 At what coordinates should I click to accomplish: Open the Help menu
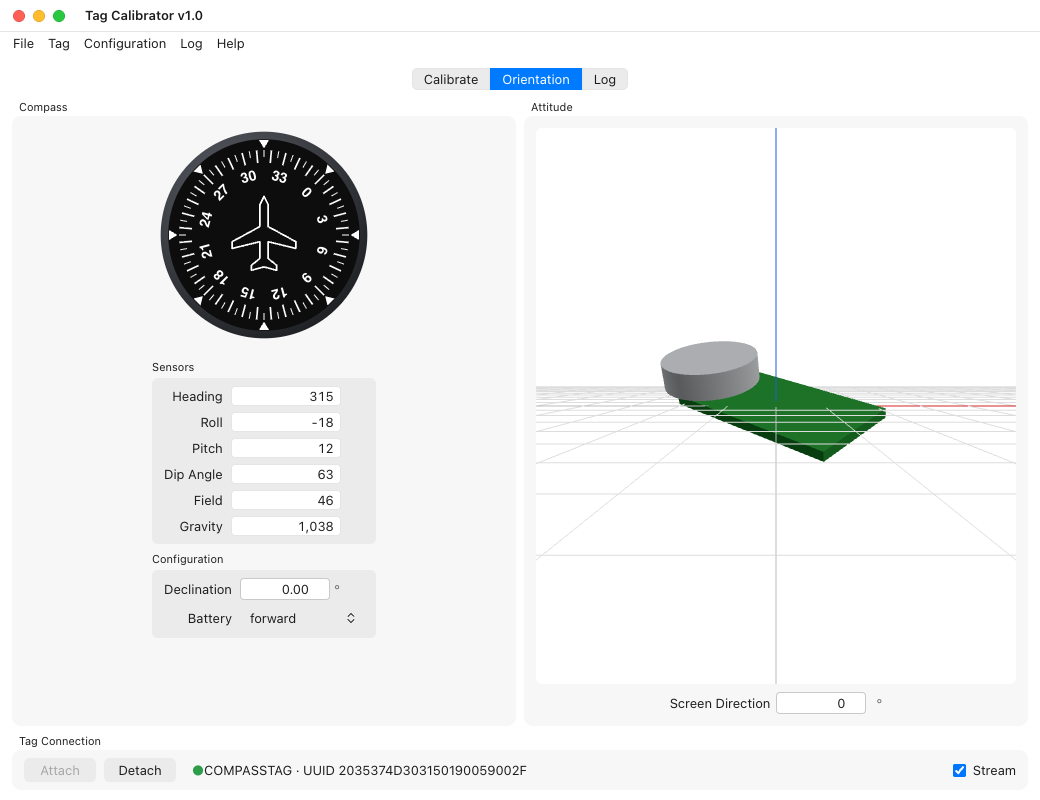click(230, 44)
